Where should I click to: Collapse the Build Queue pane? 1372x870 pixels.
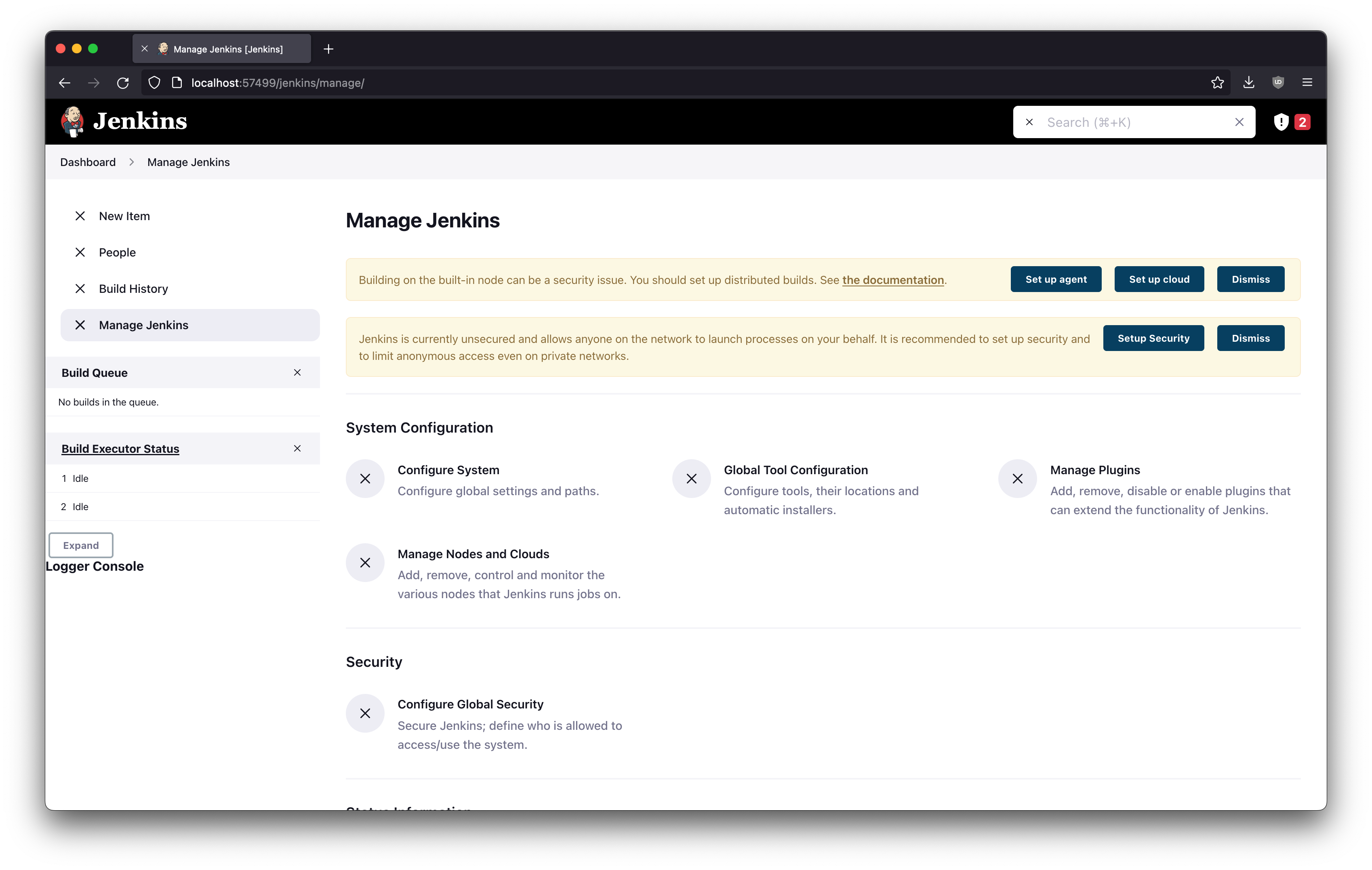(297, 373)
